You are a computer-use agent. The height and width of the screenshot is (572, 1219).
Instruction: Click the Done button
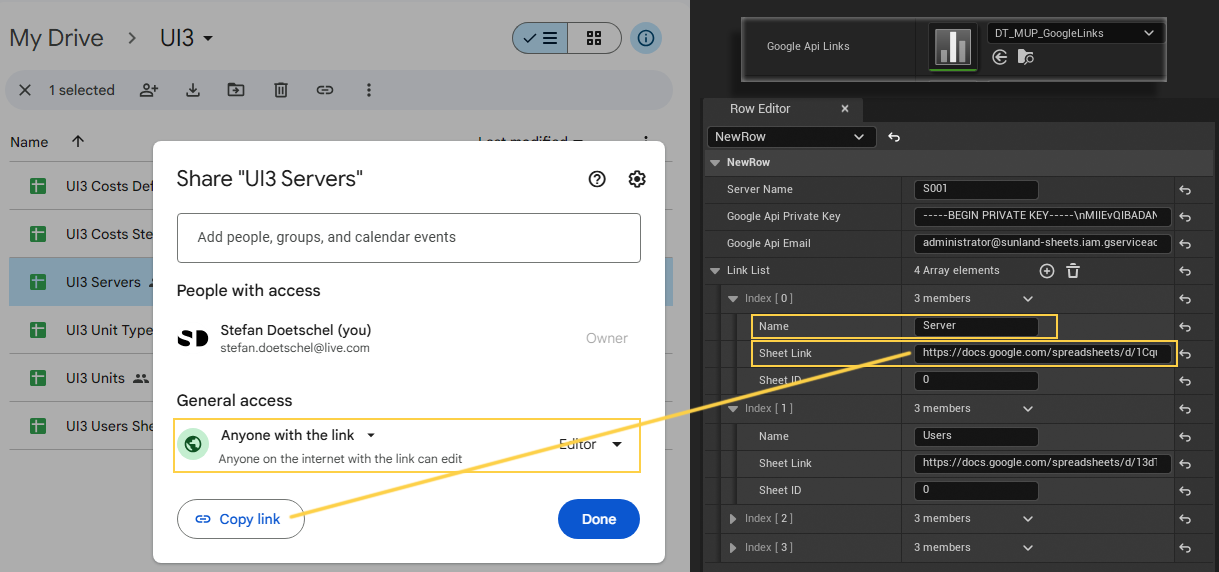coord(599,519)
